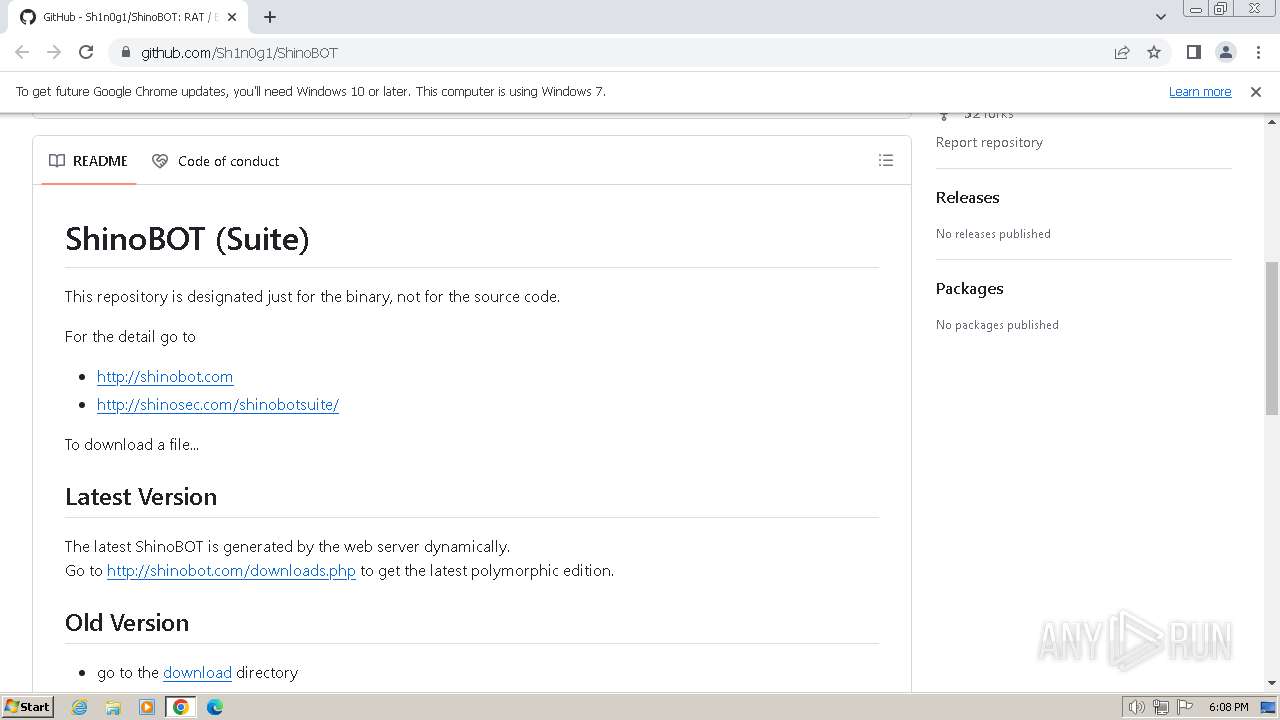
Task: Dismiss the Chrome update notification bar
Action: click(1255, 91)
